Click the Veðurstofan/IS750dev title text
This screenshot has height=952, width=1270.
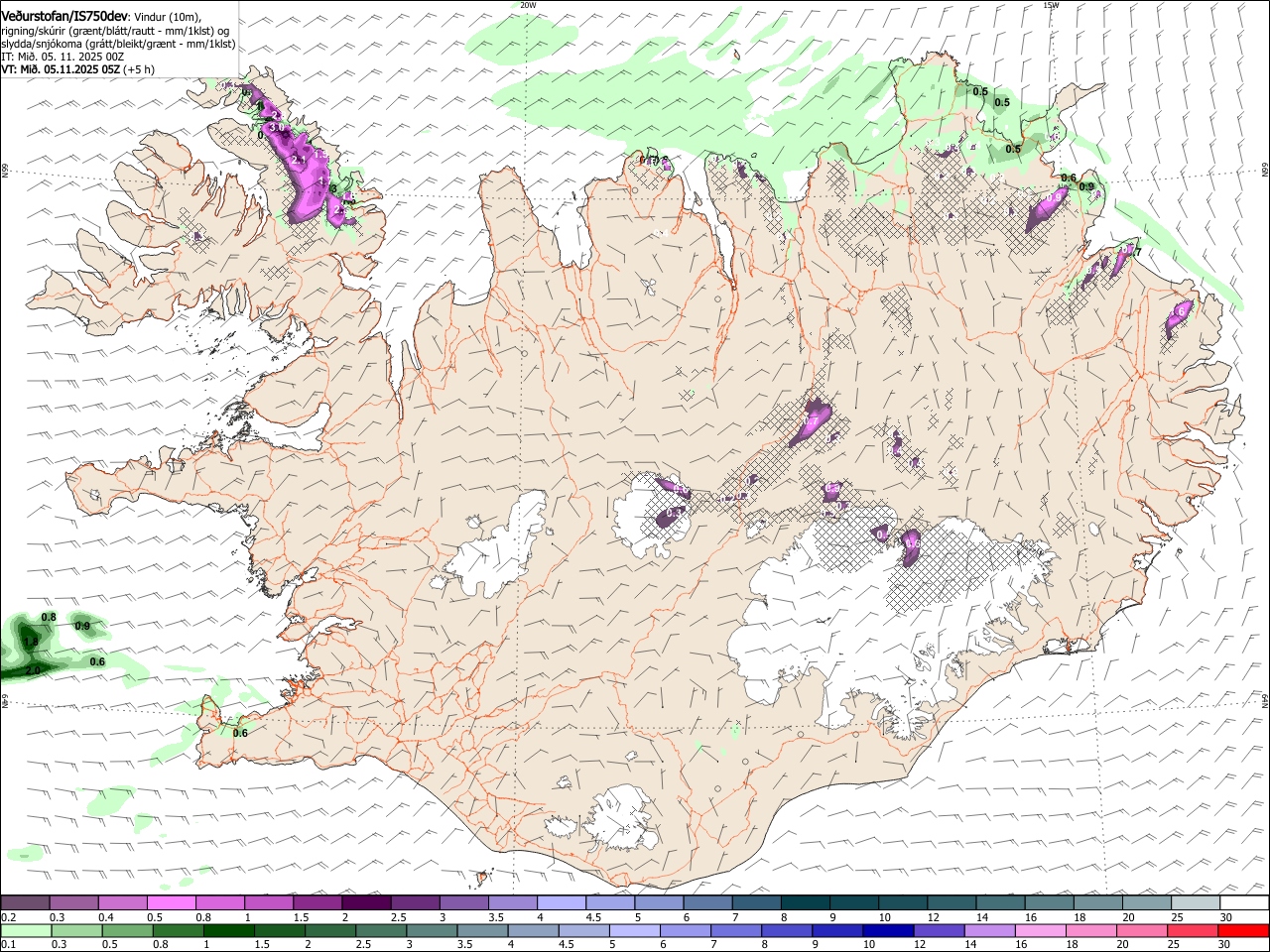coord(64,16)
